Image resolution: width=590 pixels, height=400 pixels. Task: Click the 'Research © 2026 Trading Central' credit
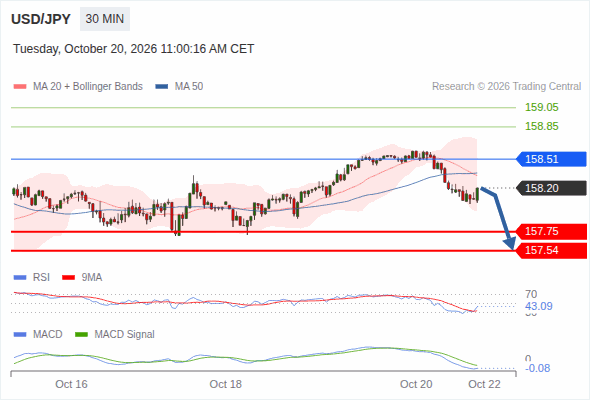[x=506, y=87]
